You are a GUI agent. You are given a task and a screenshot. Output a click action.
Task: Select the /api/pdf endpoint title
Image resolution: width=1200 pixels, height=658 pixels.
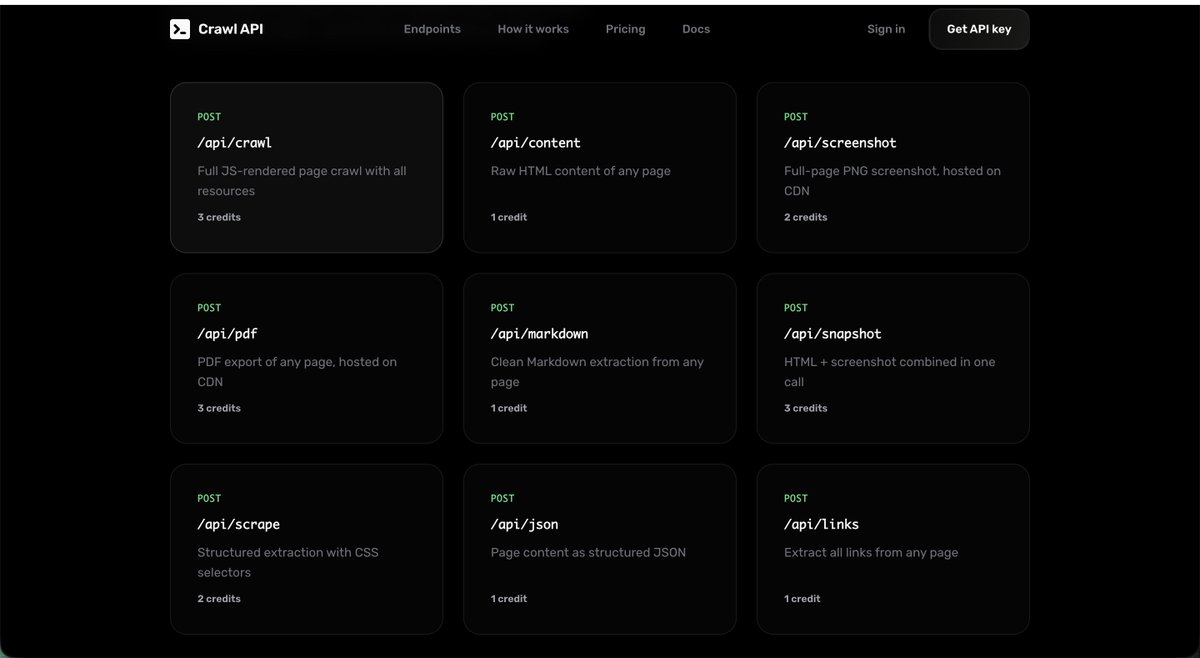coord(227,334)
